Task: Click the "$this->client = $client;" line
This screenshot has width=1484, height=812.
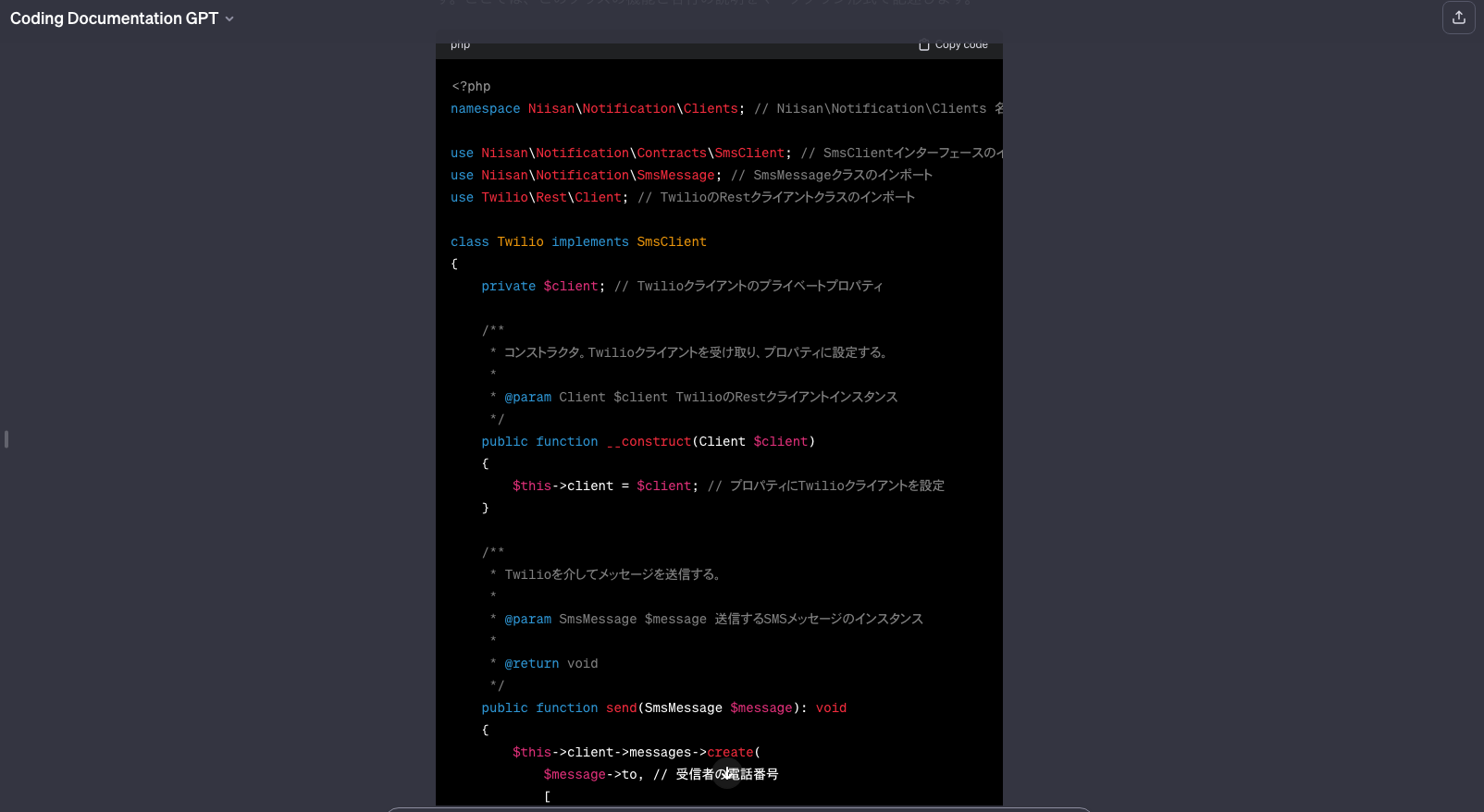Action: pyautogui.click(x=606, y=486)
